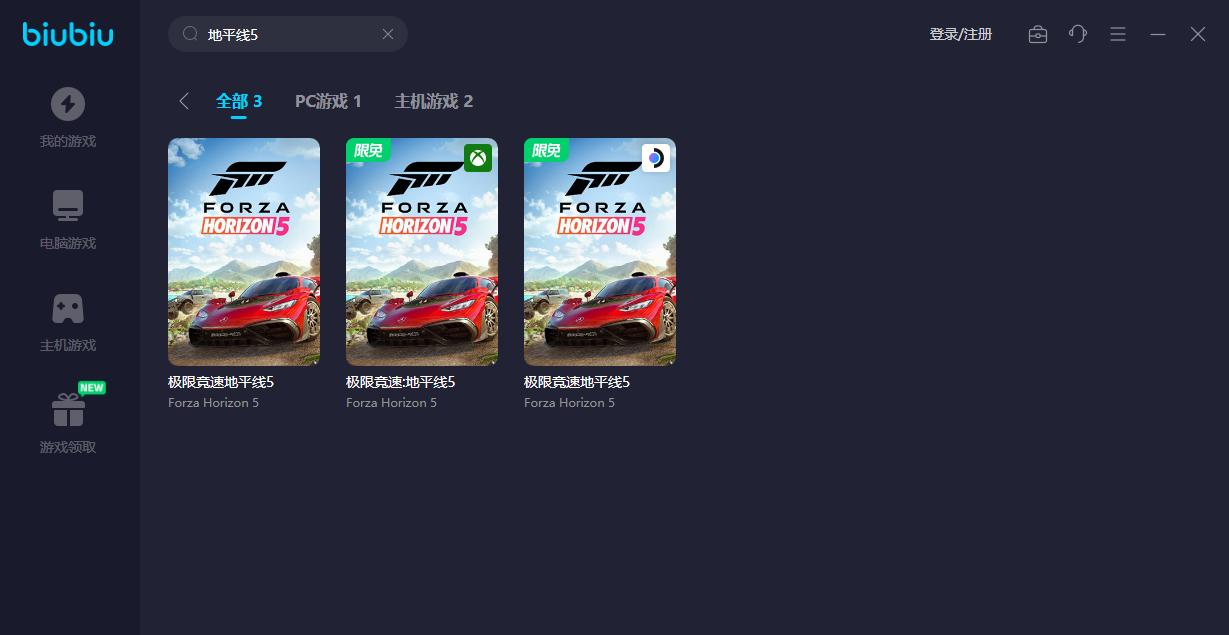Open PC Games monitor icon in sidebar
The image size is (1229, 635).
(x=68, y=206)
